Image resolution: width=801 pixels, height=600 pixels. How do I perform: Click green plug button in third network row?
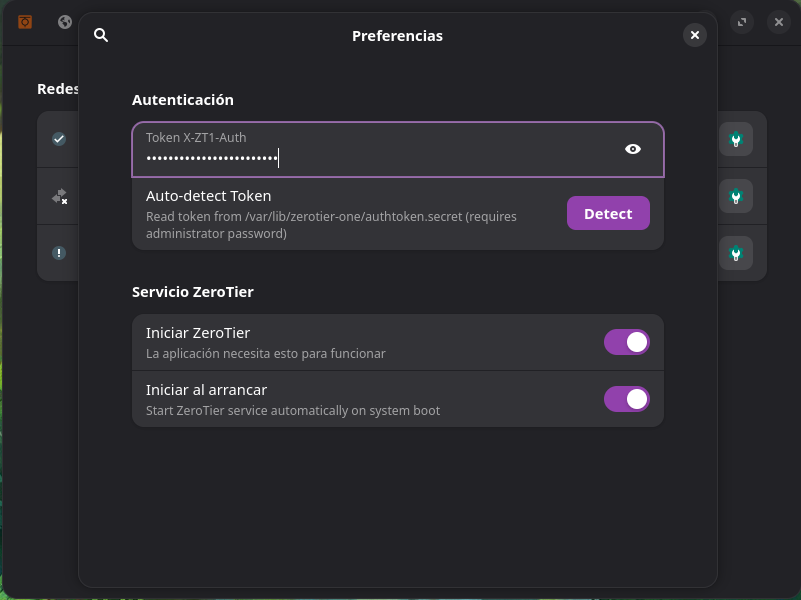[x=736, y=253]
